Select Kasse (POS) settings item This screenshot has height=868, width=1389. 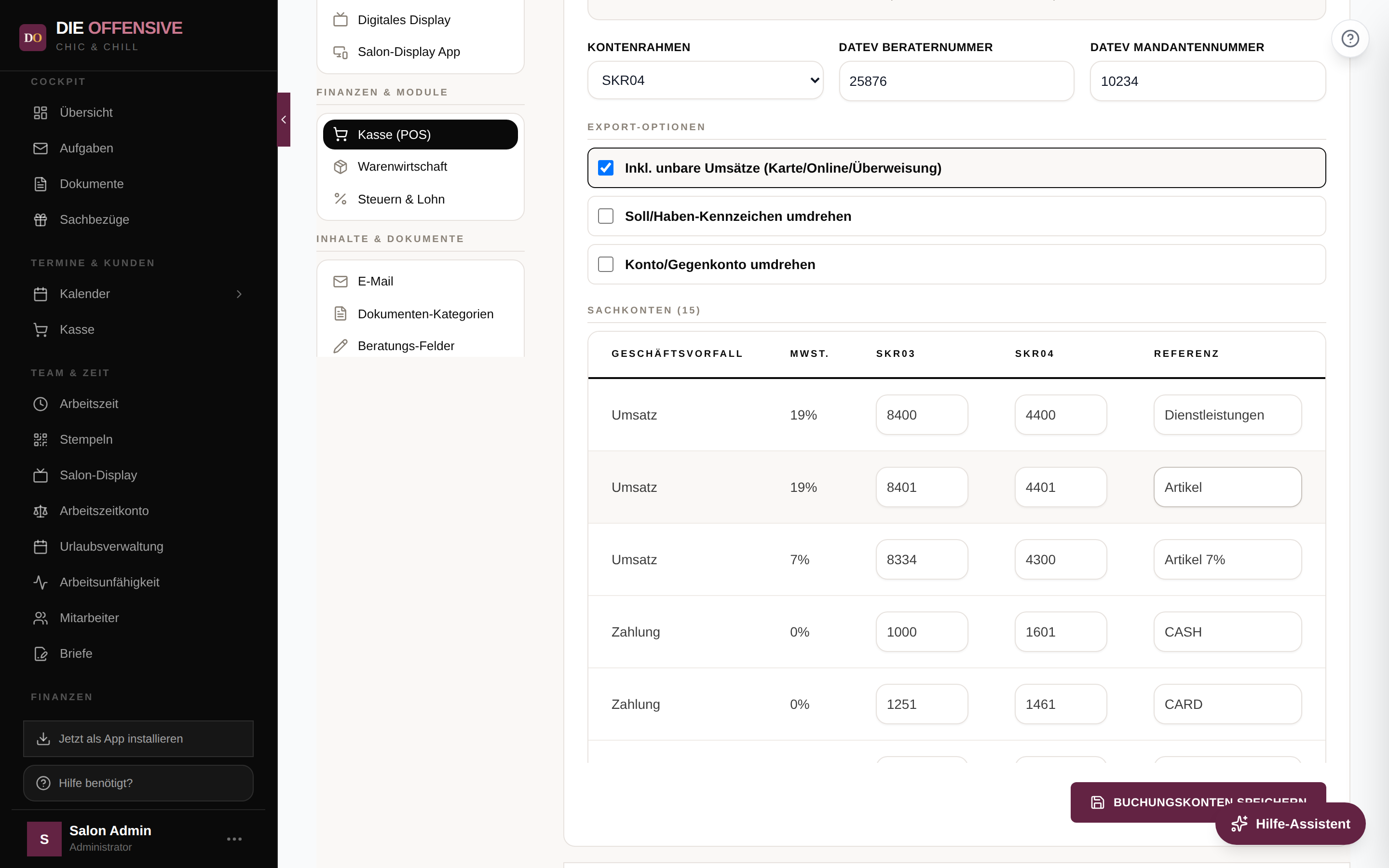coord(420,135)
